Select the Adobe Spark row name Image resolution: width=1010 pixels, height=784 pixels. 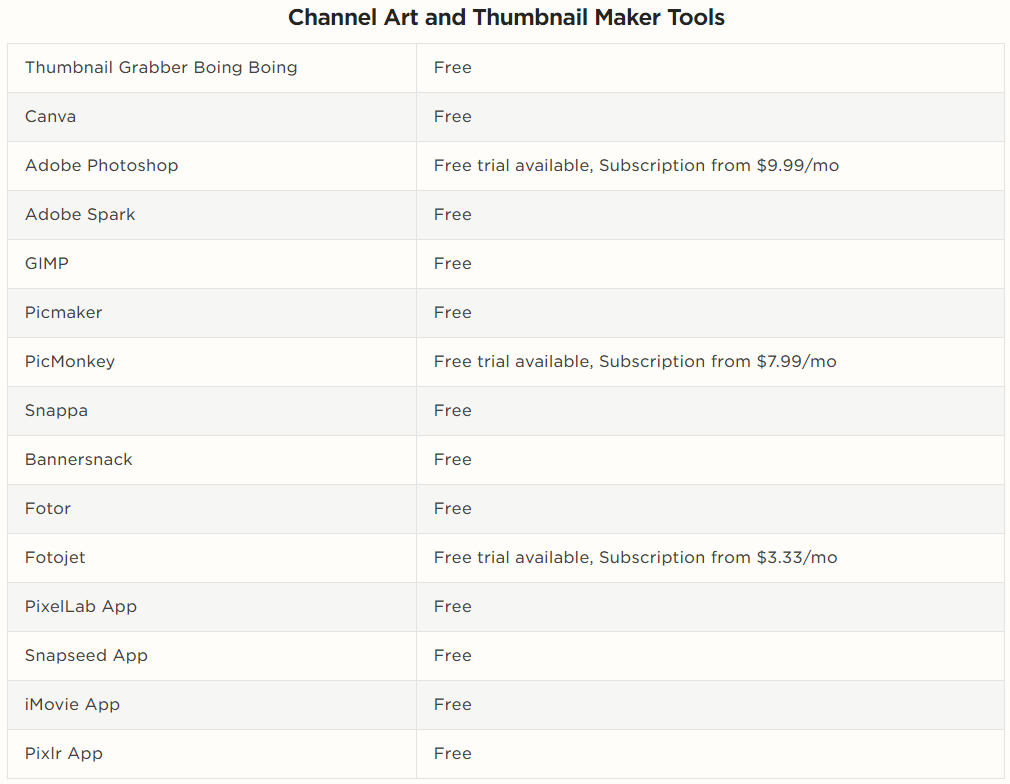click(81, 215)
